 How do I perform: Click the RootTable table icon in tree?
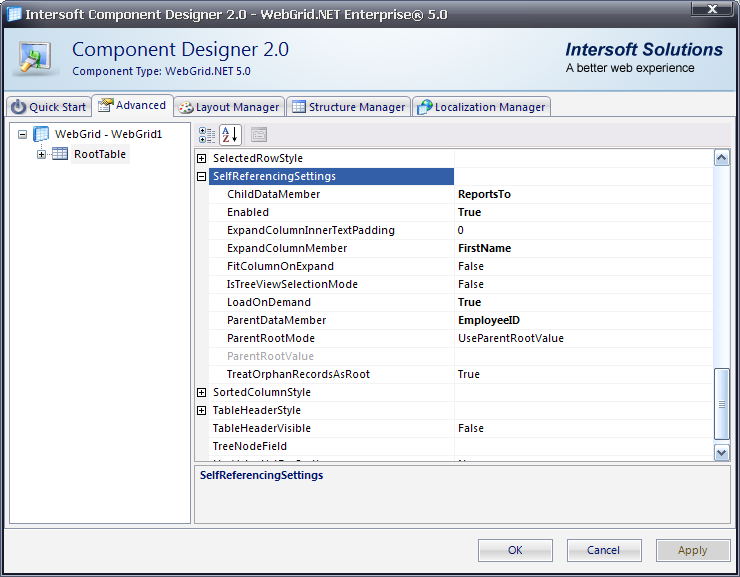[60, 154]
